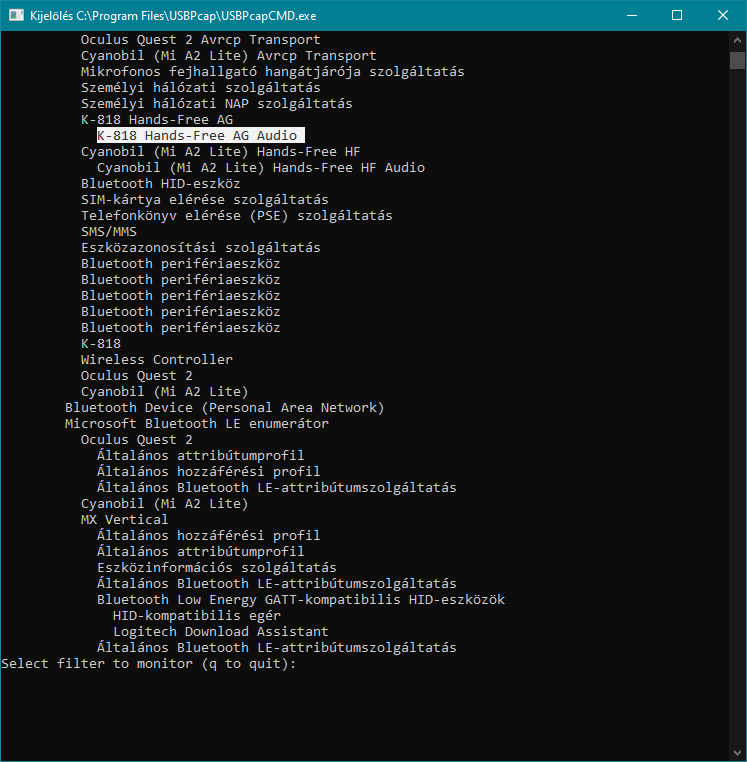
Task: Click 'Bluetooth Low Energy GATT-kompatibilis HID-eszközök' line
Action: (300, 600)
